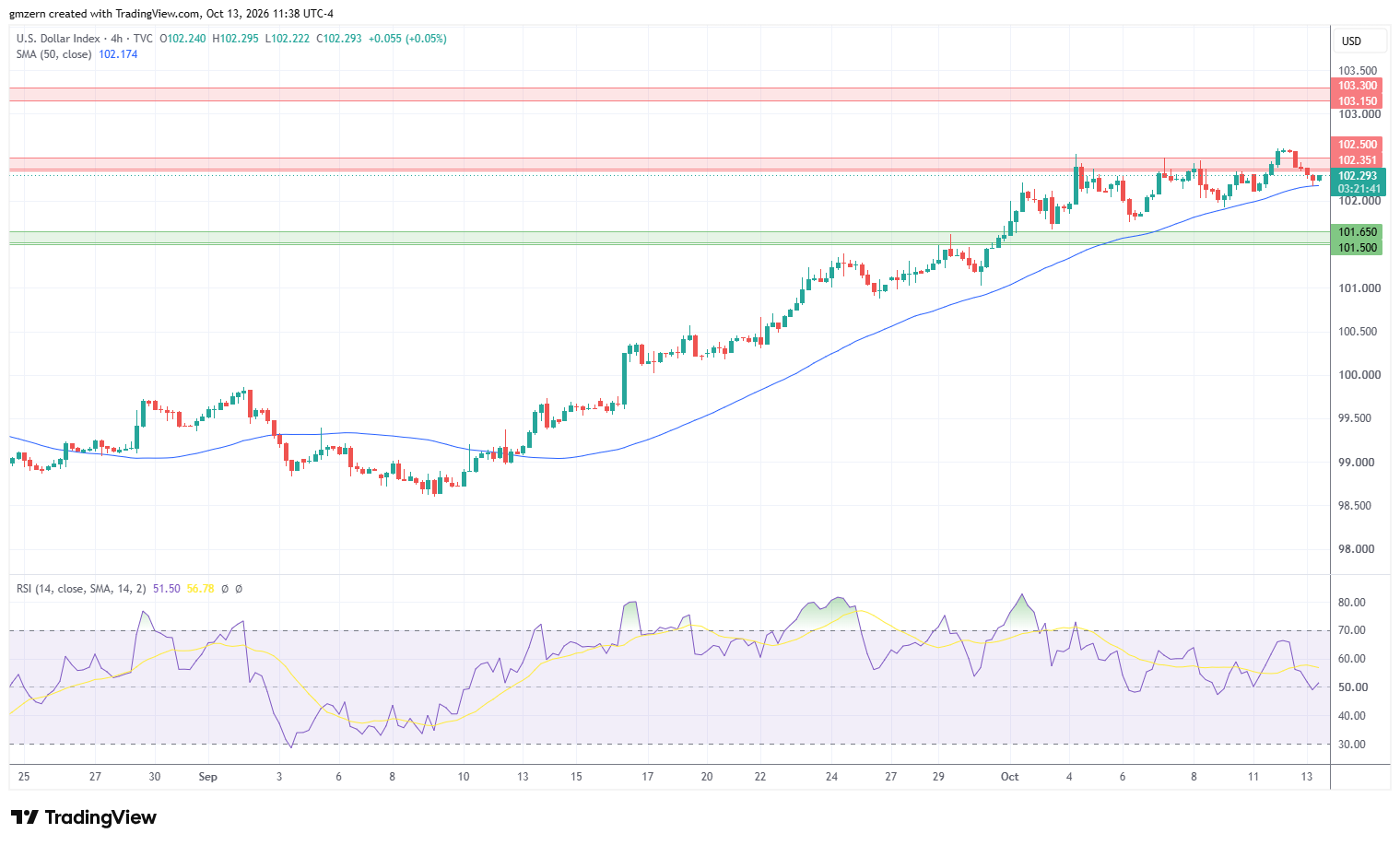Click the 29 date label on the time axis
The image size is (1400, 845).
pyautogui.click(x=938, y=777)
